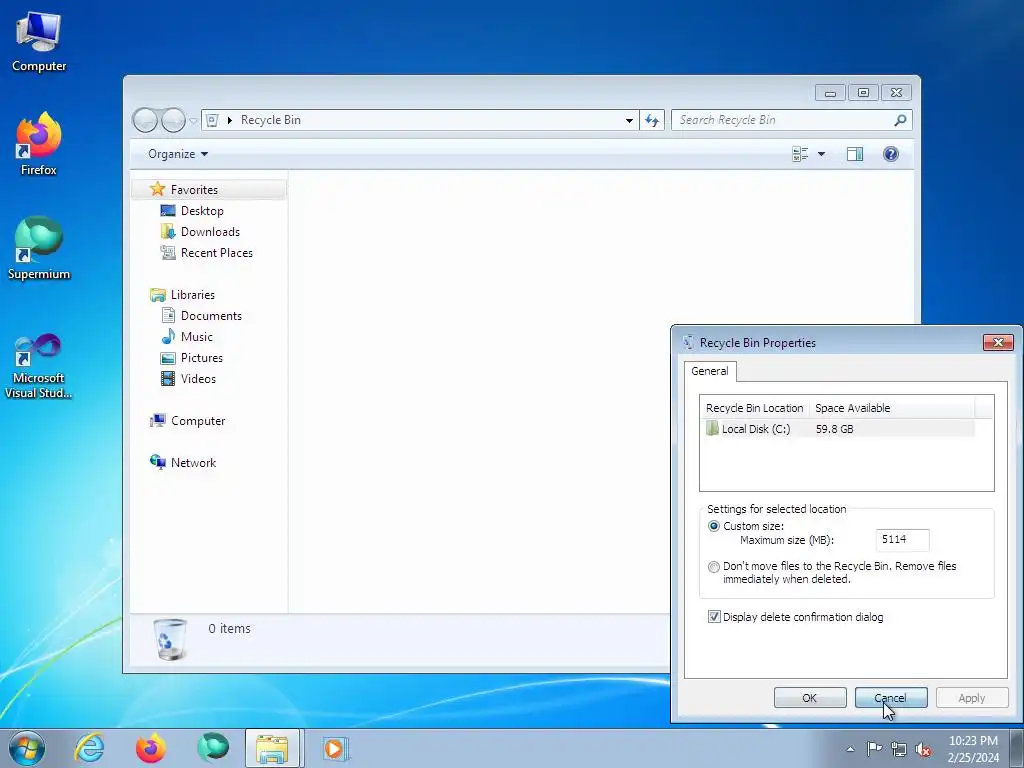
Task: Select Don't move files to Recycle Bin option
Action: (x=714, y=567)
